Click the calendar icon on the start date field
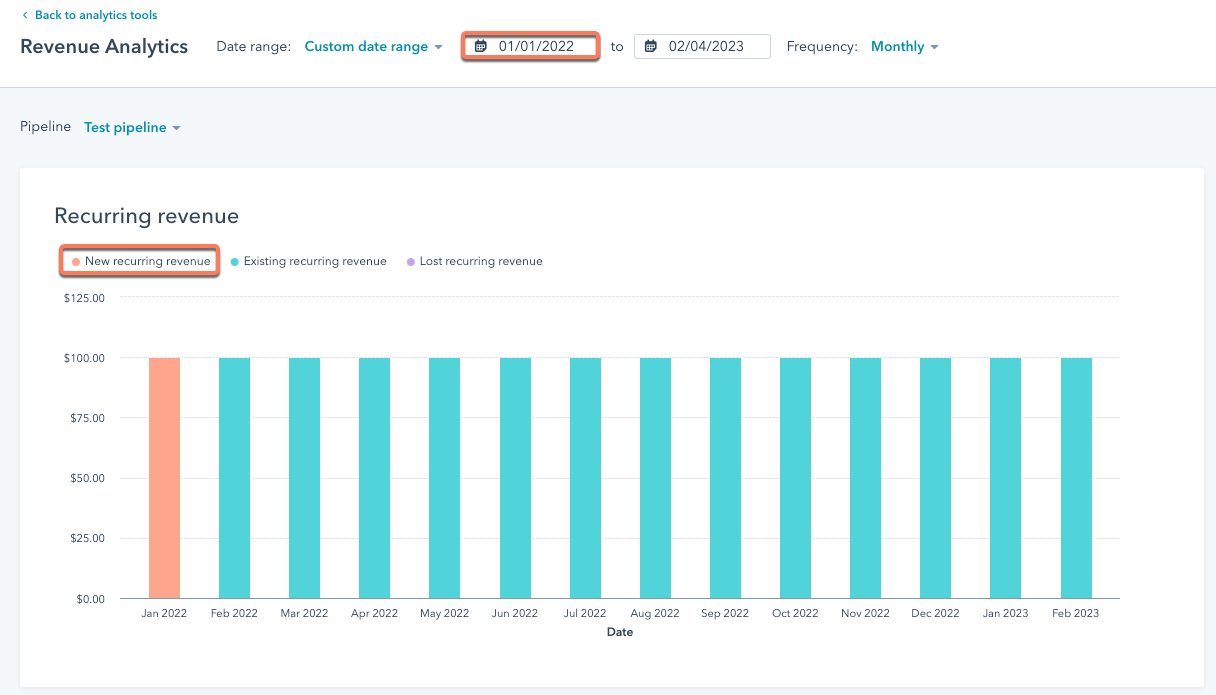This screenshot has width=1216, height=695. [482, 46]
